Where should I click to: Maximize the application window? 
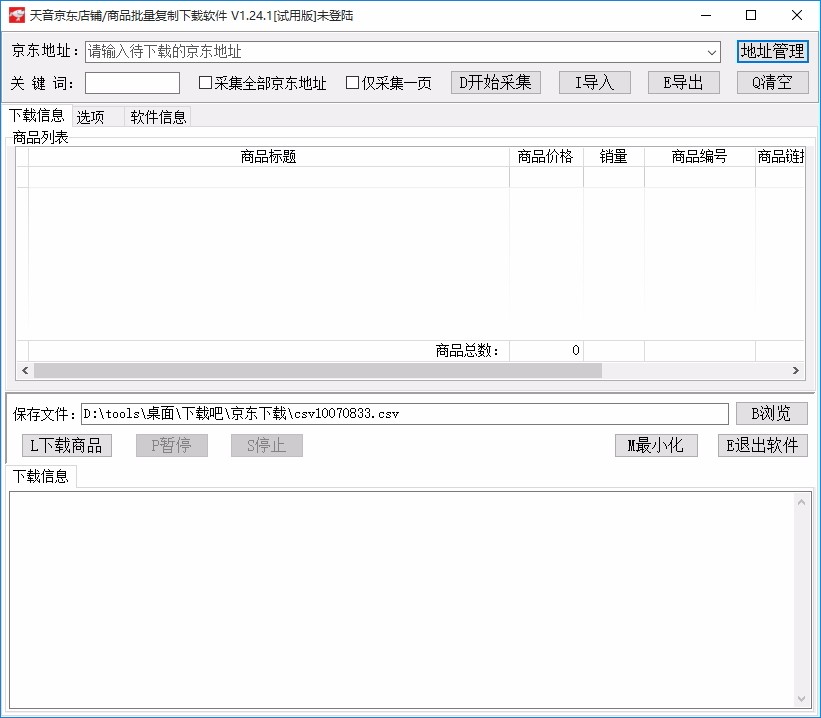click(751, 15)
